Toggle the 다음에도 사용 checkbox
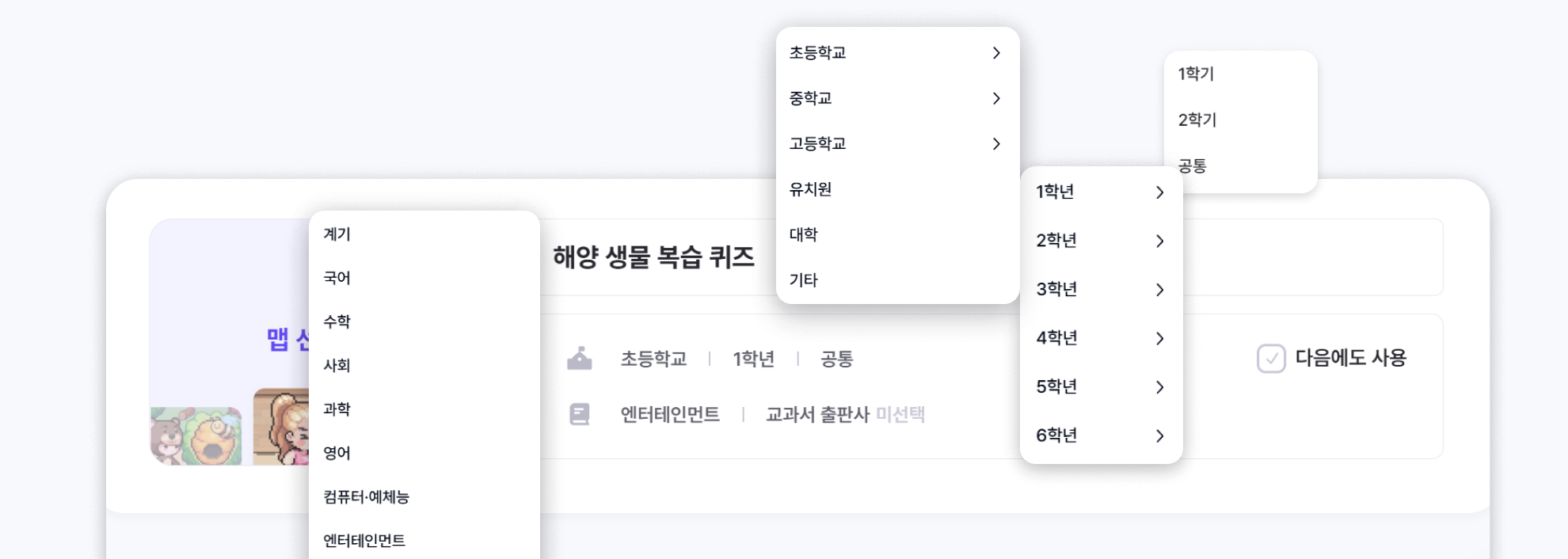The image size is (1568, 559). click(1271, 359)
